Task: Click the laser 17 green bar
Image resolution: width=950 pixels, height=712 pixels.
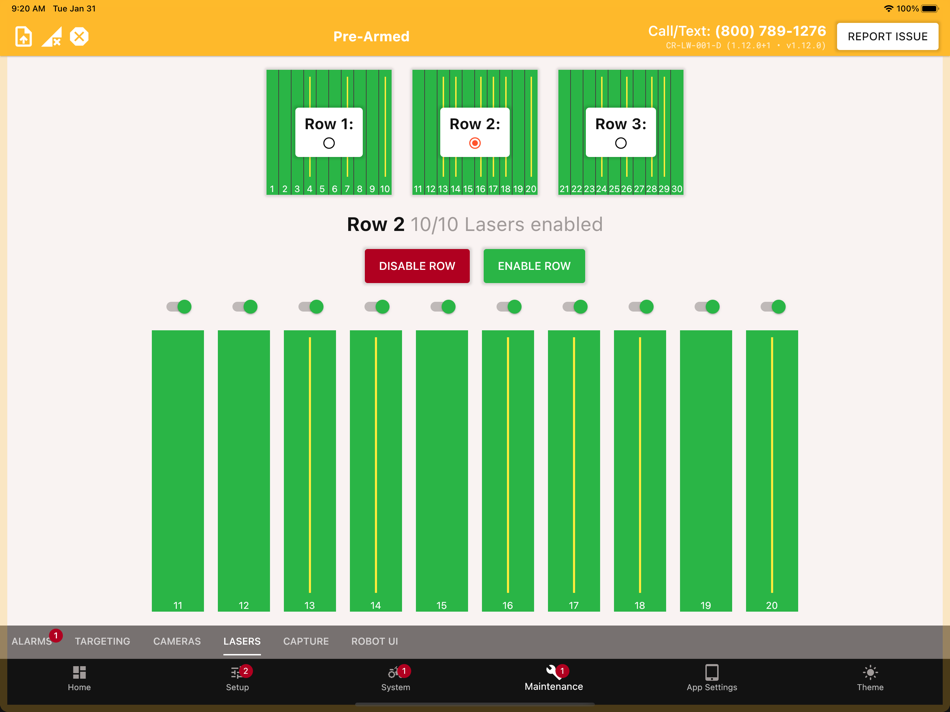Action: click(574, 471)
